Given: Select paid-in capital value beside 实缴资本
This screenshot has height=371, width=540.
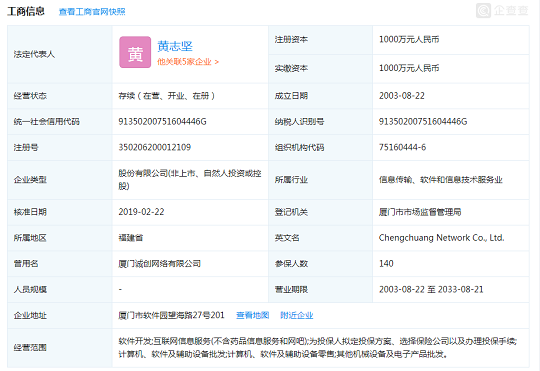Looking at the screenshot, I should [x=409, y=68].
